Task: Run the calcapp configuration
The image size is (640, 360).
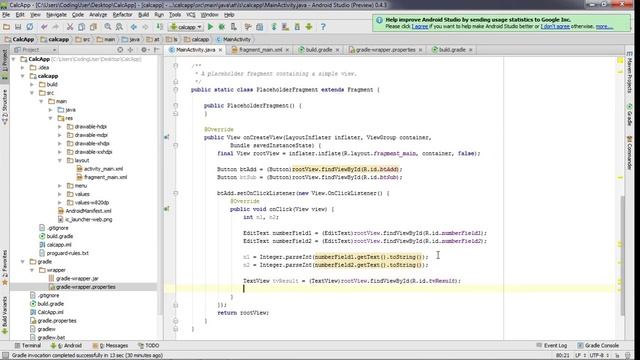Action: [x=210, y=27]
